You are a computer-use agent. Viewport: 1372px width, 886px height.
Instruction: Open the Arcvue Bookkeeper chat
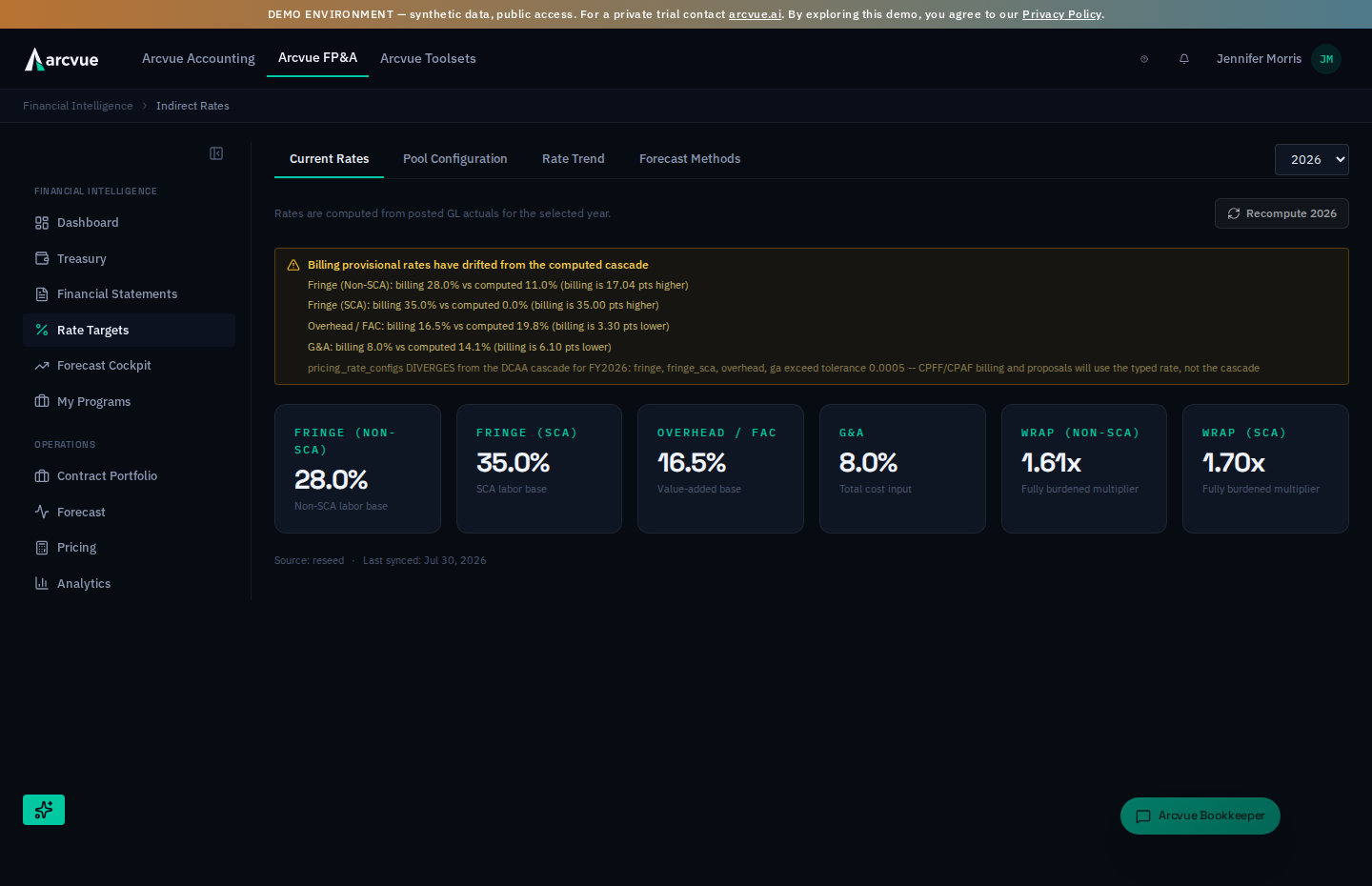pos(1200,816)
